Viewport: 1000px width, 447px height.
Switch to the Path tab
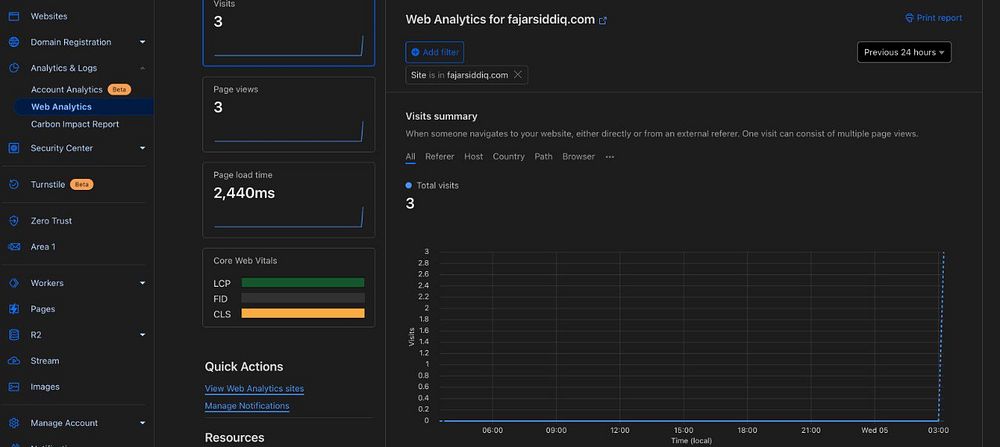click(x=543, y=157)
